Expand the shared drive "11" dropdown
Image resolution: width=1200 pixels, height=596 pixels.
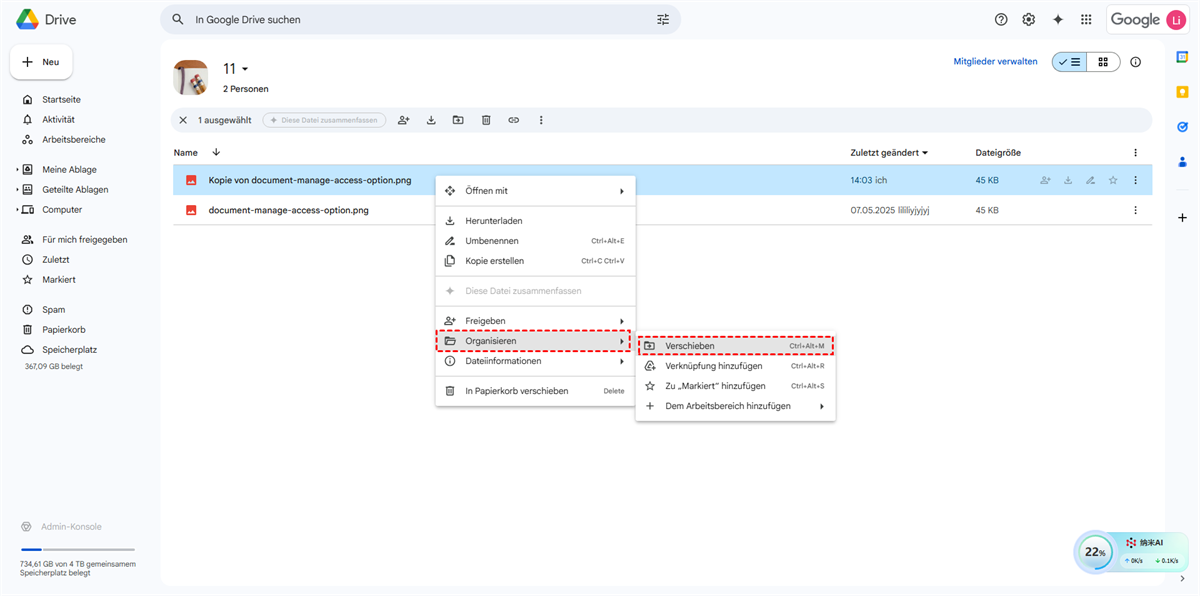click(245, 69)
